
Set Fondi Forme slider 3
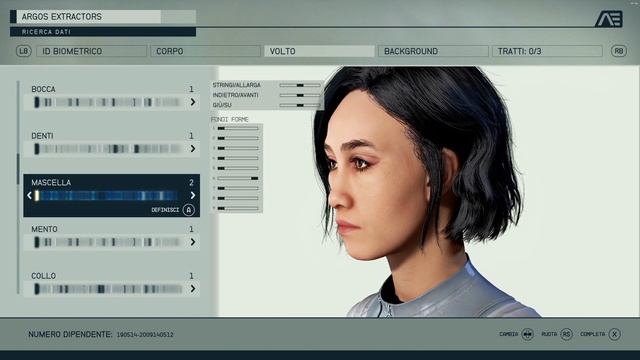238,148
